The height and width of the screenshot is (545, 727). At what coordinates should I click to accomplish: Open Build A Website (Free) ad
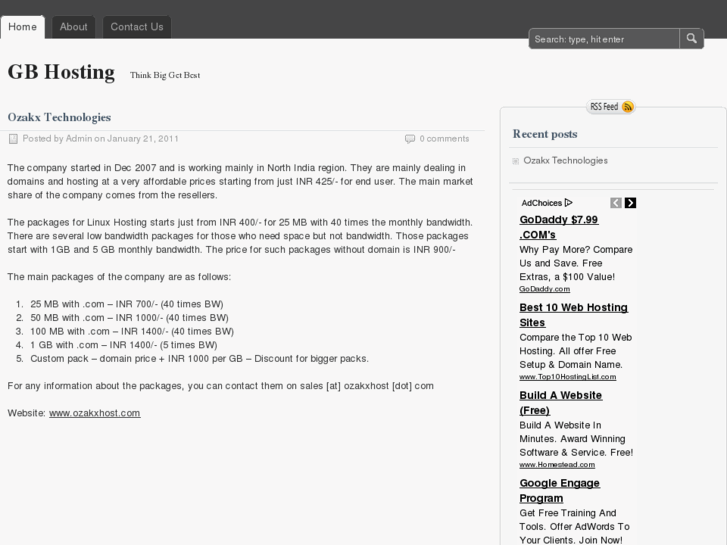click(561, 403)
